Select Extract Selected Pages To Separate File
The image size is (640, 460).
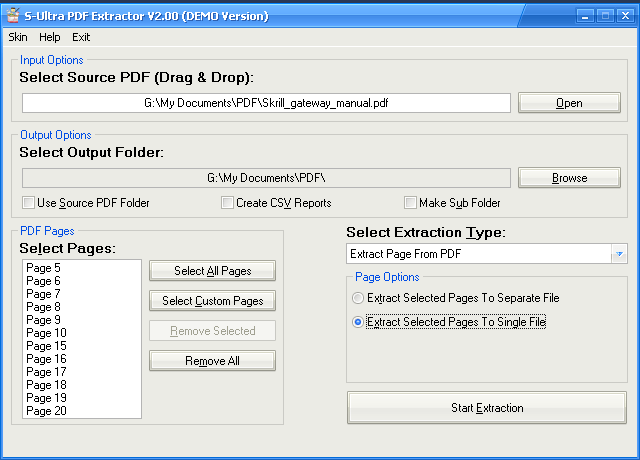point(359,298)
